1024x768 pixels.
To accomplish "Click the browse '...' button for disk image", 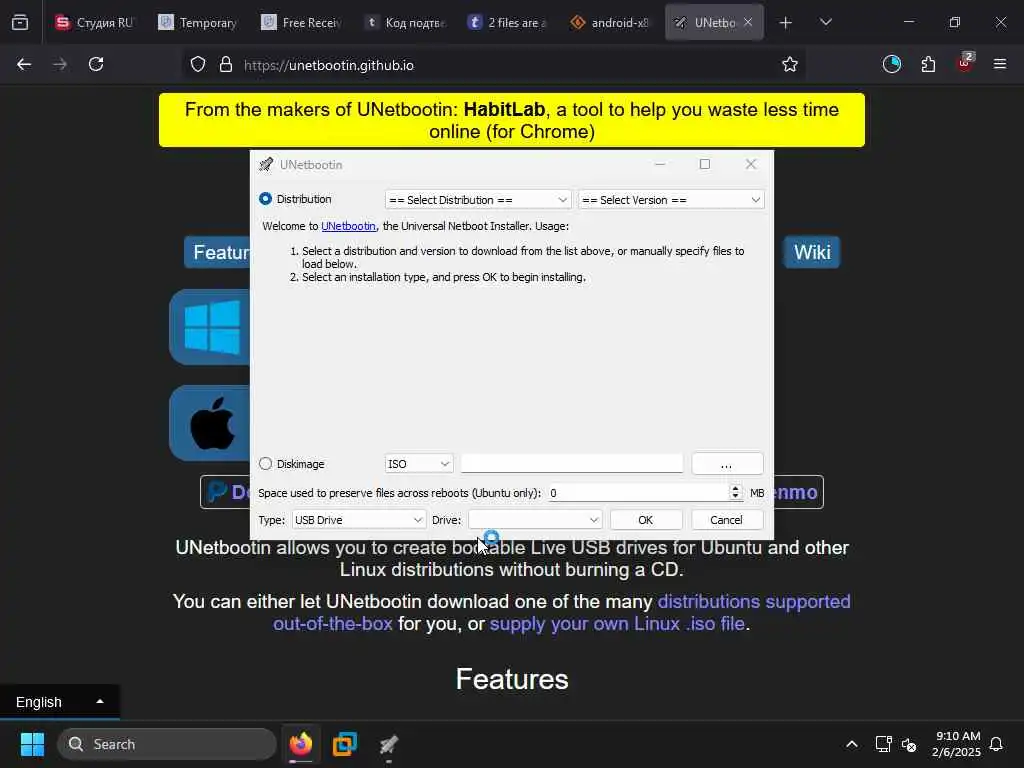I will coord(727,464).
